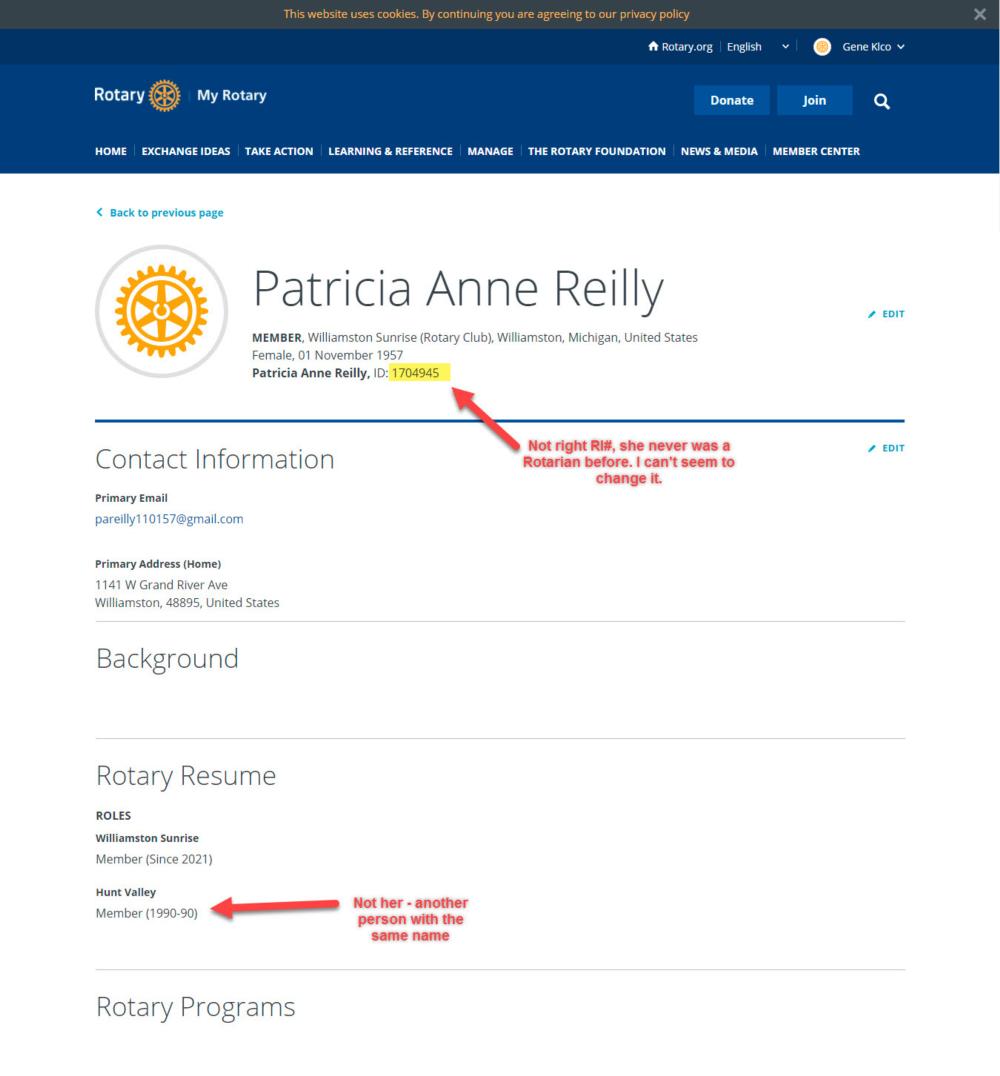Click the home icon next to Rotary.org
This screenshot has height=1076, width=1000.
(653, 46)
